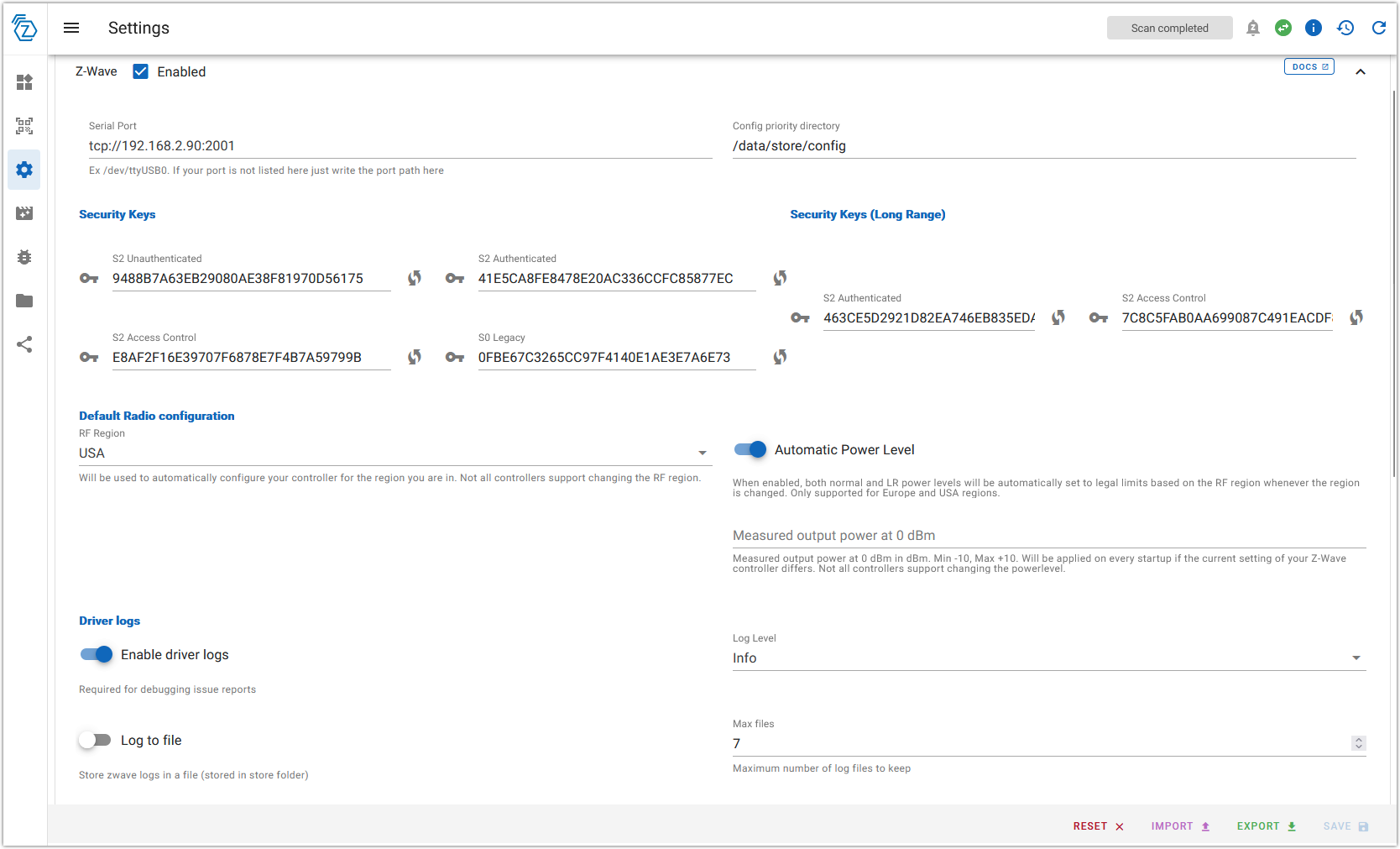Regenerate the S0 Legacy security key
This screenshot has width=1400, height=849.
click(x=780, y=357)
